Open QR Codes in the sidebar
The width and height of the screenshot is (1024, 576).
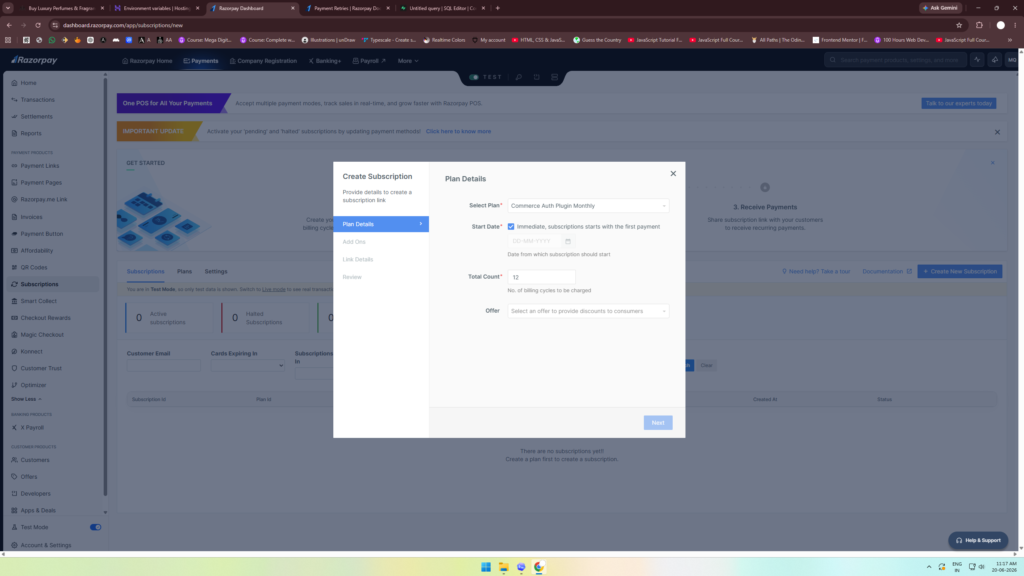(x=33, y=267)
